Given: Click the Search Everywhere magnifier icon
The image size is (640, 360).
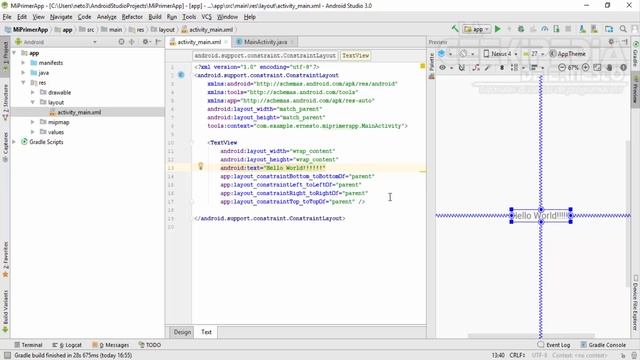Looking at the screenshot, I should pos(623,29).
